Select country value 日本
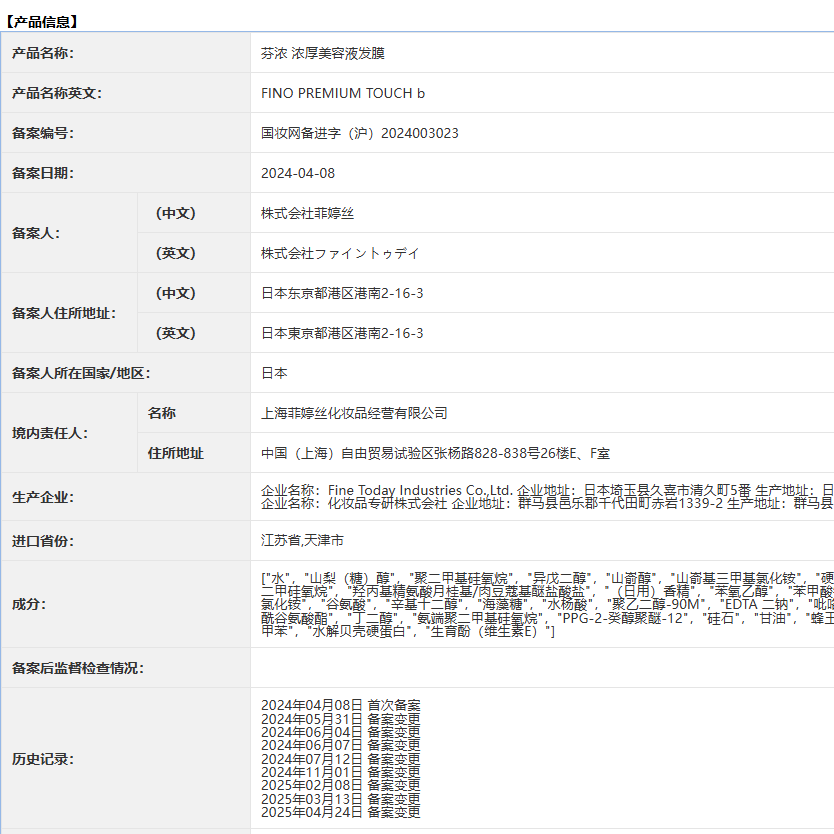This screenshot has height=834, width=834. 274,373
